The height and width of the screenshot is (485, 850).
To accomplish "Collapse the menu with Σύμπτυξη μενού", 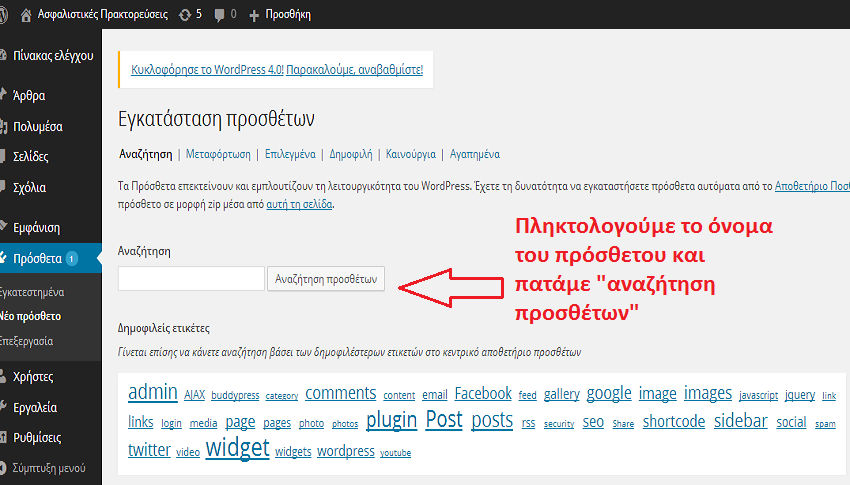I will pos(49,468).
